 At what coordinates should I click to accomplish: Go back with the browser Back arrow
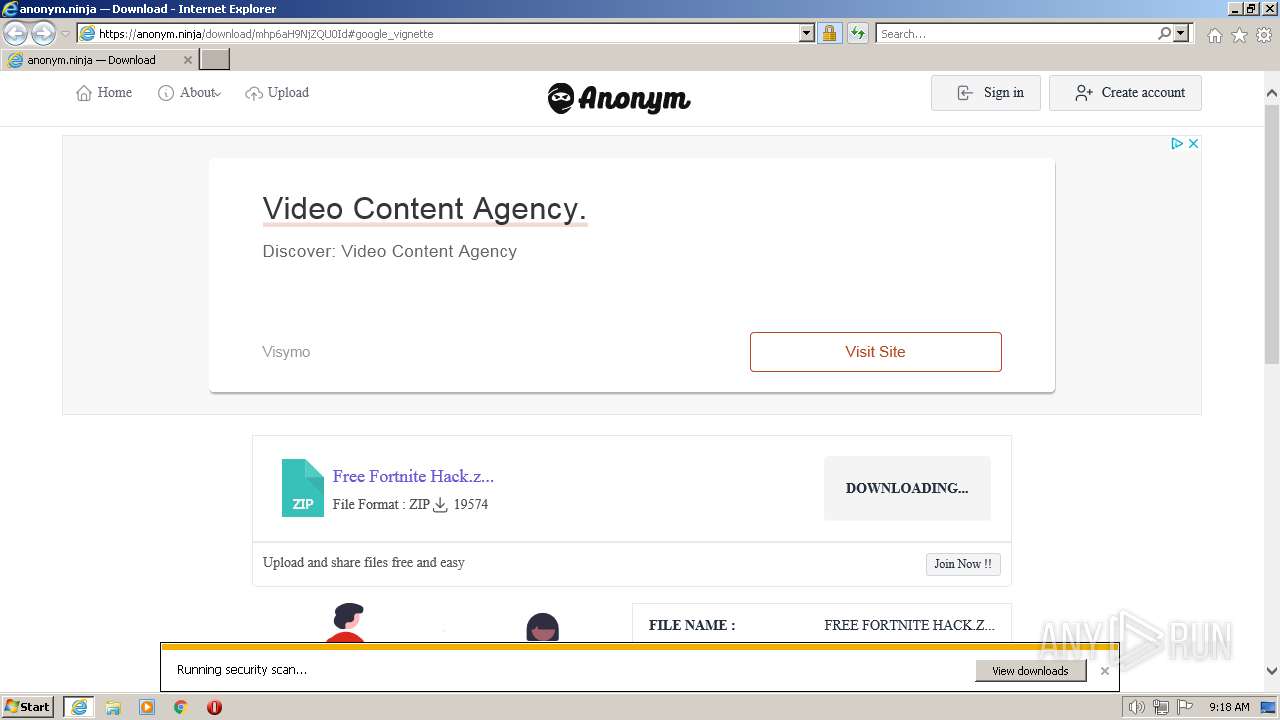(x=15, y=34)
